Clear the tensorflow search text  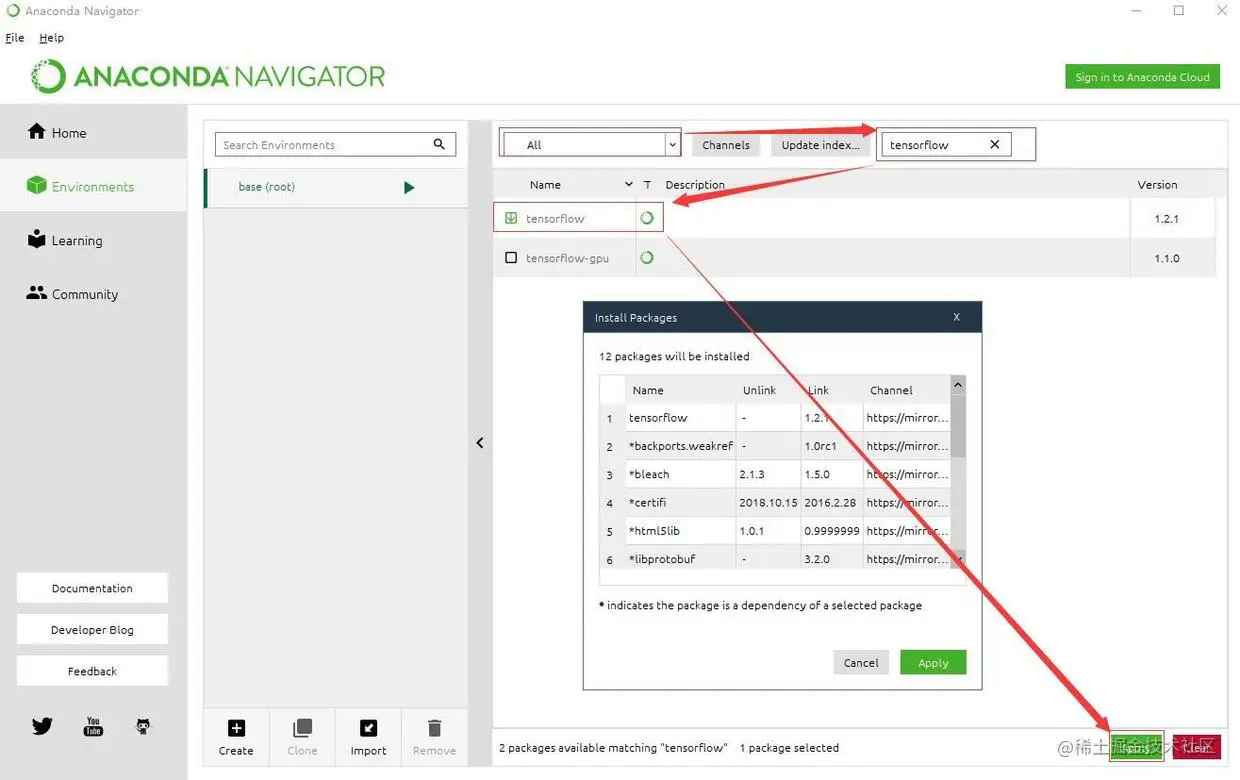(x=995, y=144)
